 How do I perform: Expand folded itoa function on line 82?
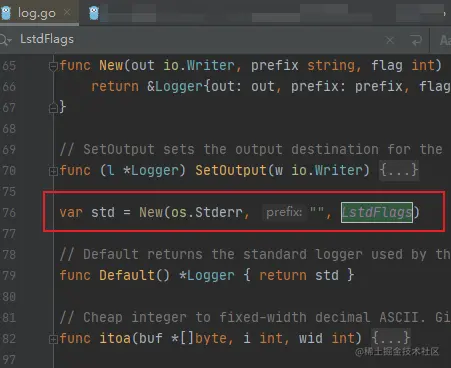[x=53, y=339]
